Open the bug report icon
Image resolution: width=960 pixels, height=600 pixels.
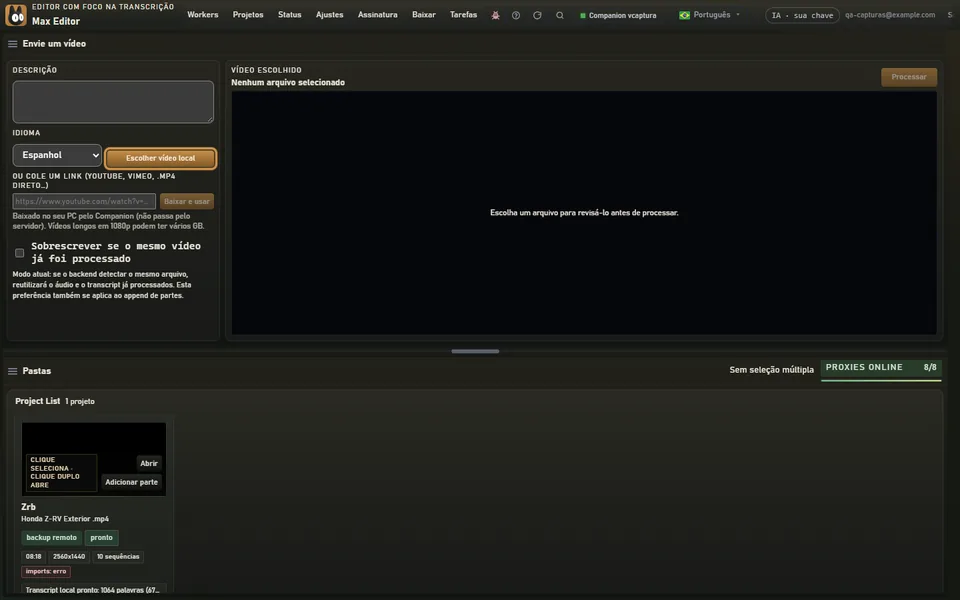pyautogui.click(x=495, y=15)
